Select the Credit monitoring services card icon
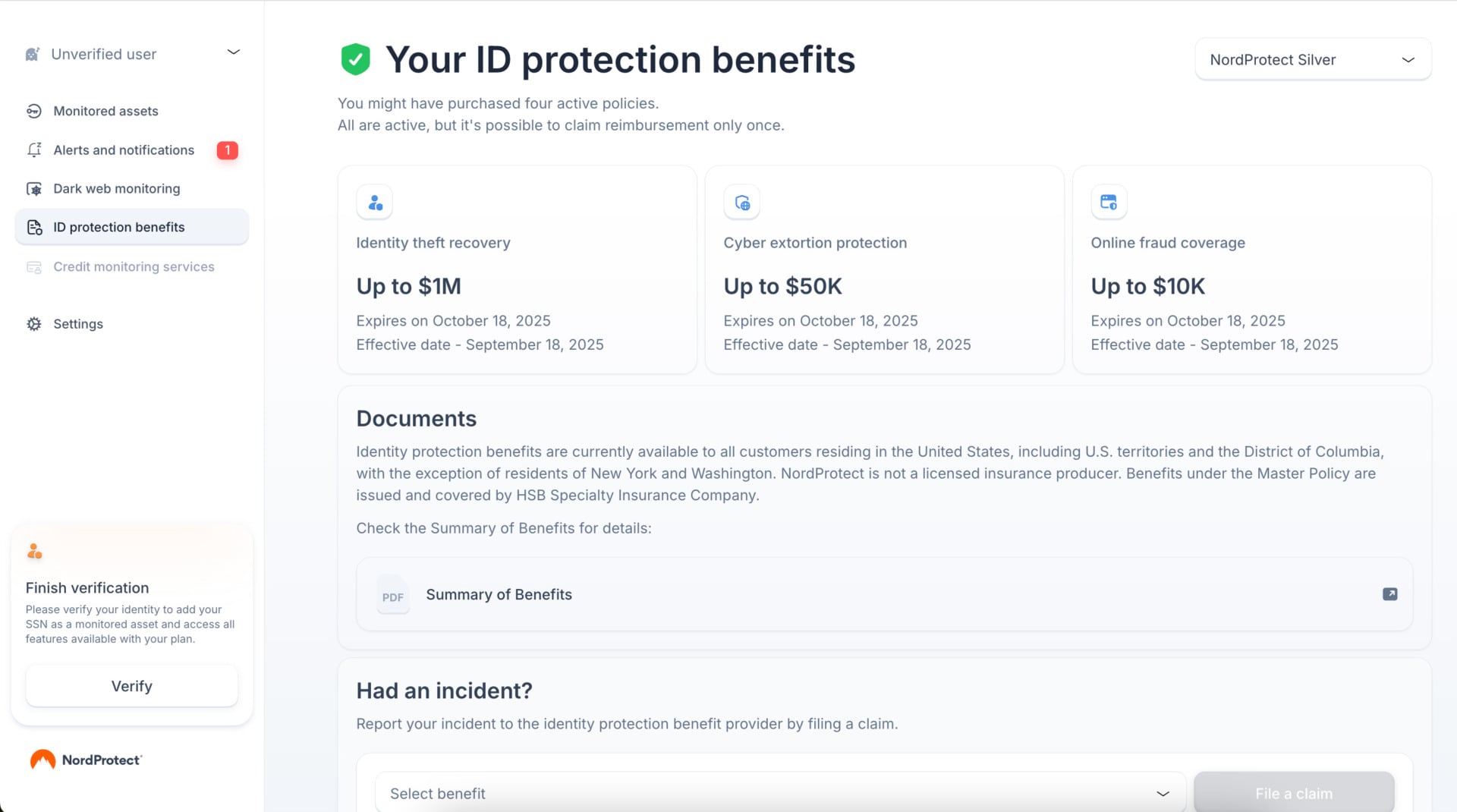This screenshot has height=812, width=1457. pos(34,266)
